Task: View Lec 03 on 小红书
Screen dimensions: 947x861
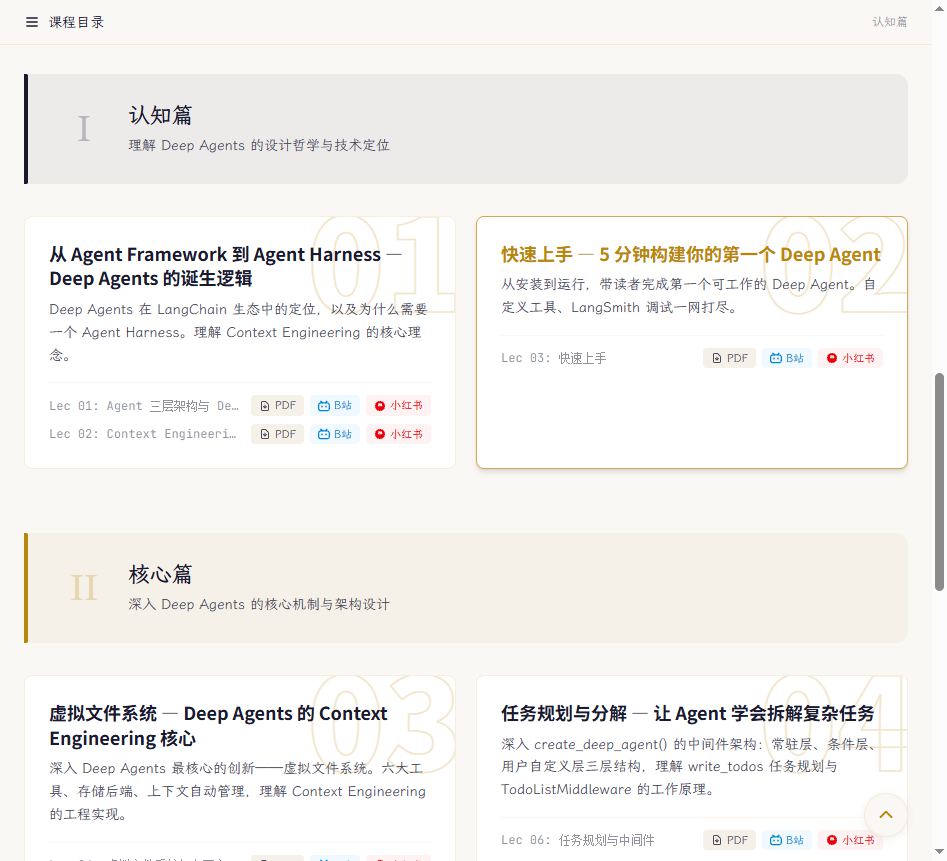Action: (850, 358)
